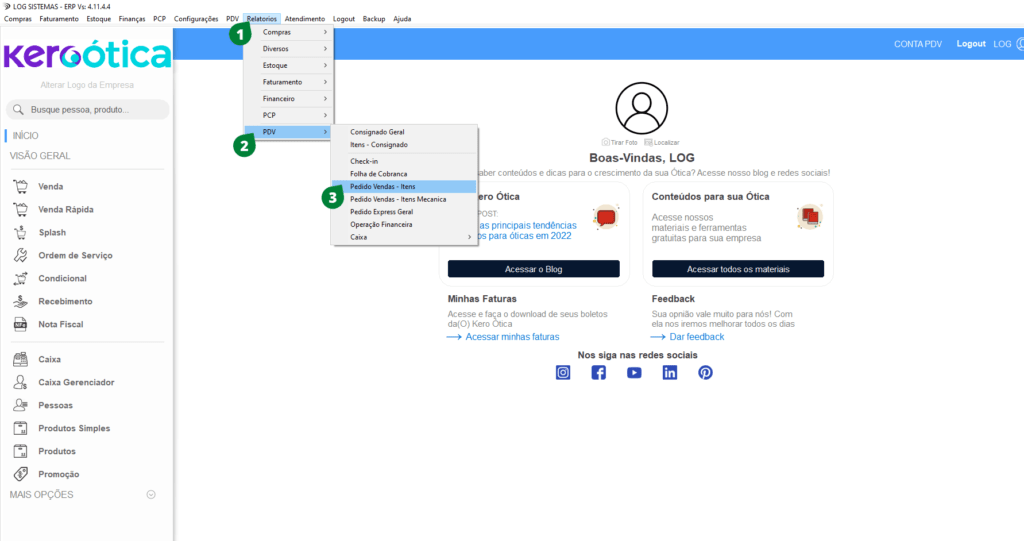Open the Pinterest social icon

pyautogui.click(x=705, y=372)
